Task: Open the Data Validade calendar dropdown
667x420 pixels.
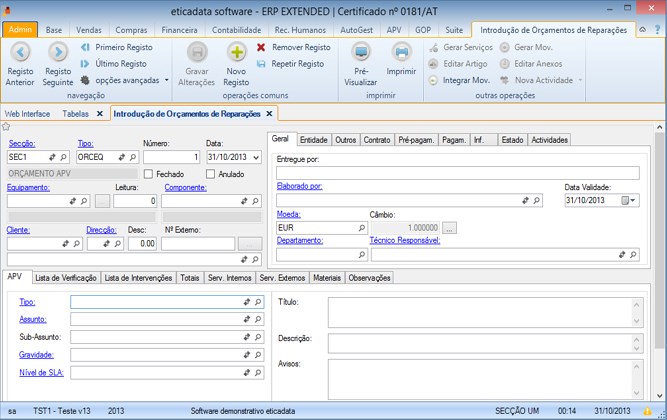Action: coord(630,200)
